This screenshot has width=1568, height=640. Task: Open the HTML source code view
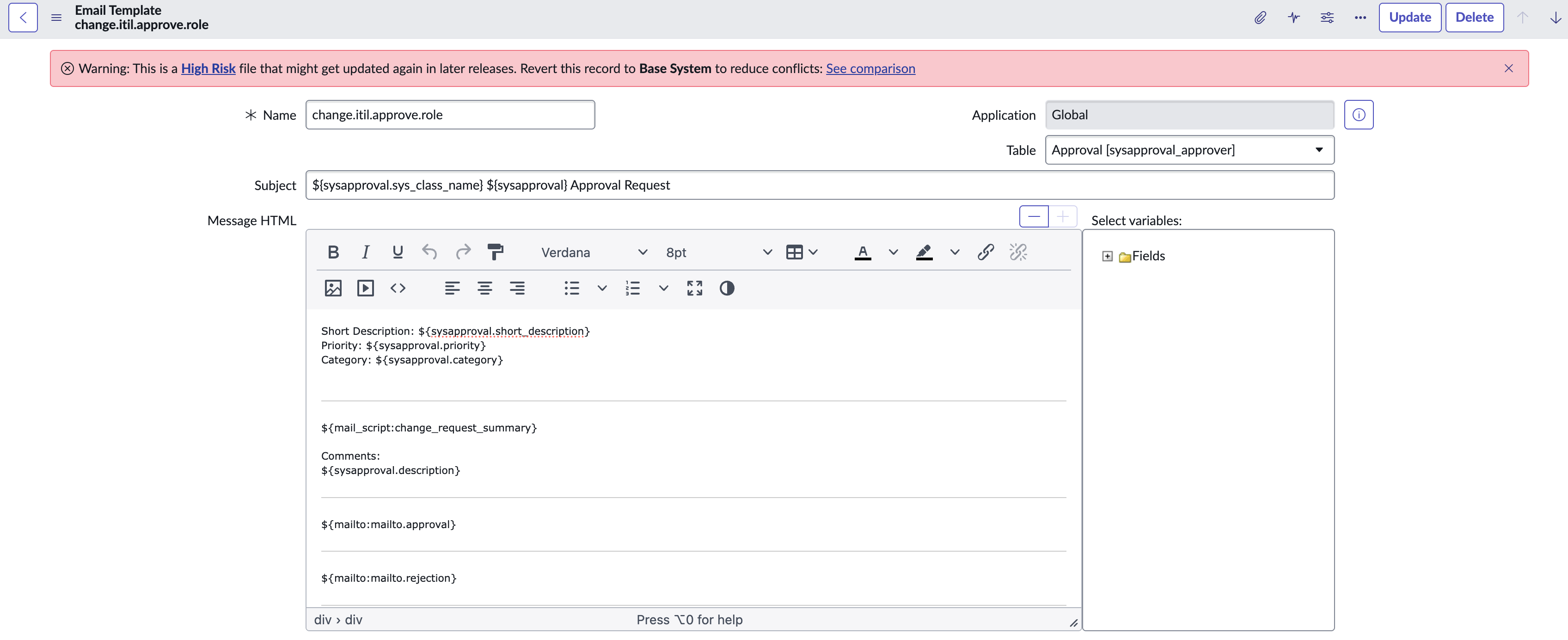tap(398, 288)
